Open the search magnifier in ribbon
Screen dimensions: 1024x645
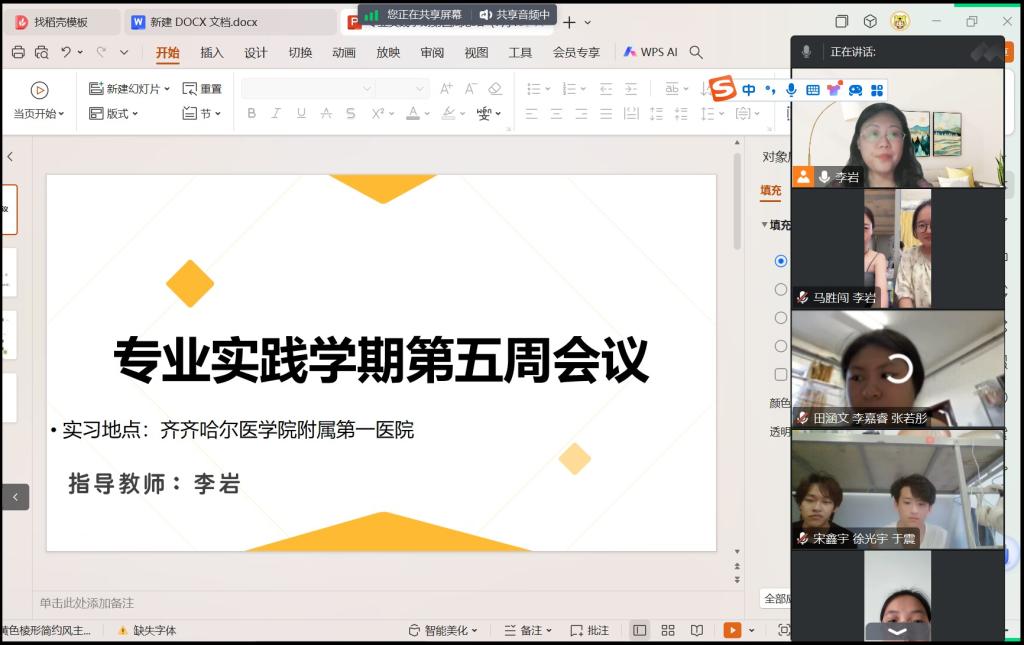[x=696, y=52]
